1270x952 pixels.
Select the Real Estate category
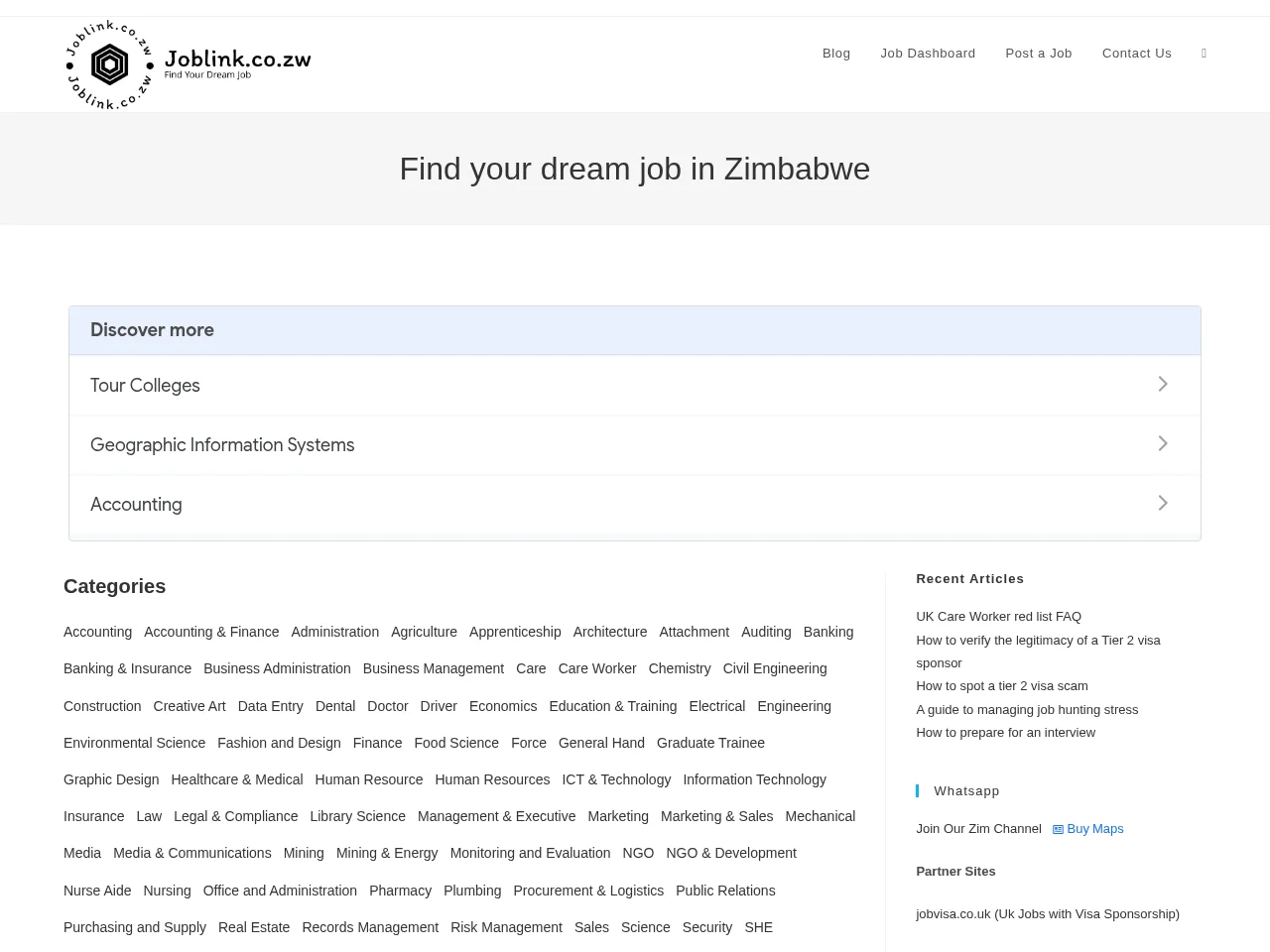click(254, 927)
